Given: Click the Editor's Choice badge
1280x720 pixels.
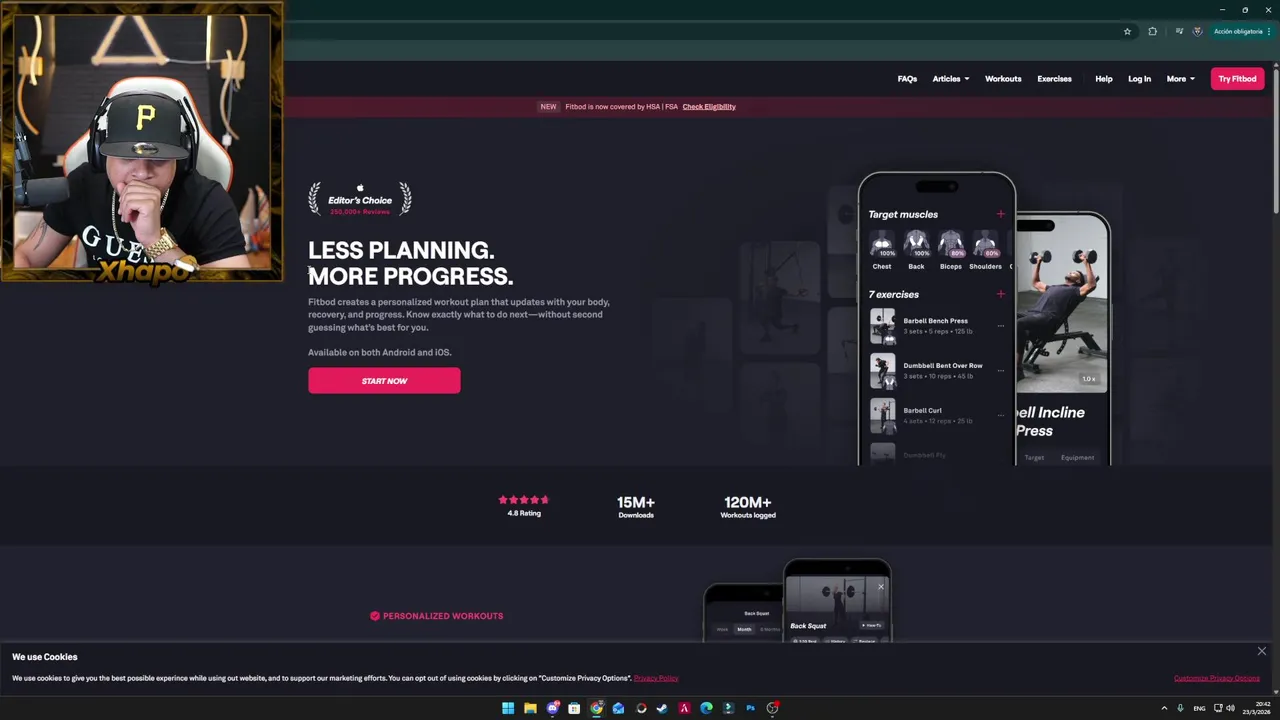Looking at the screenshot, I should (360, 198).
